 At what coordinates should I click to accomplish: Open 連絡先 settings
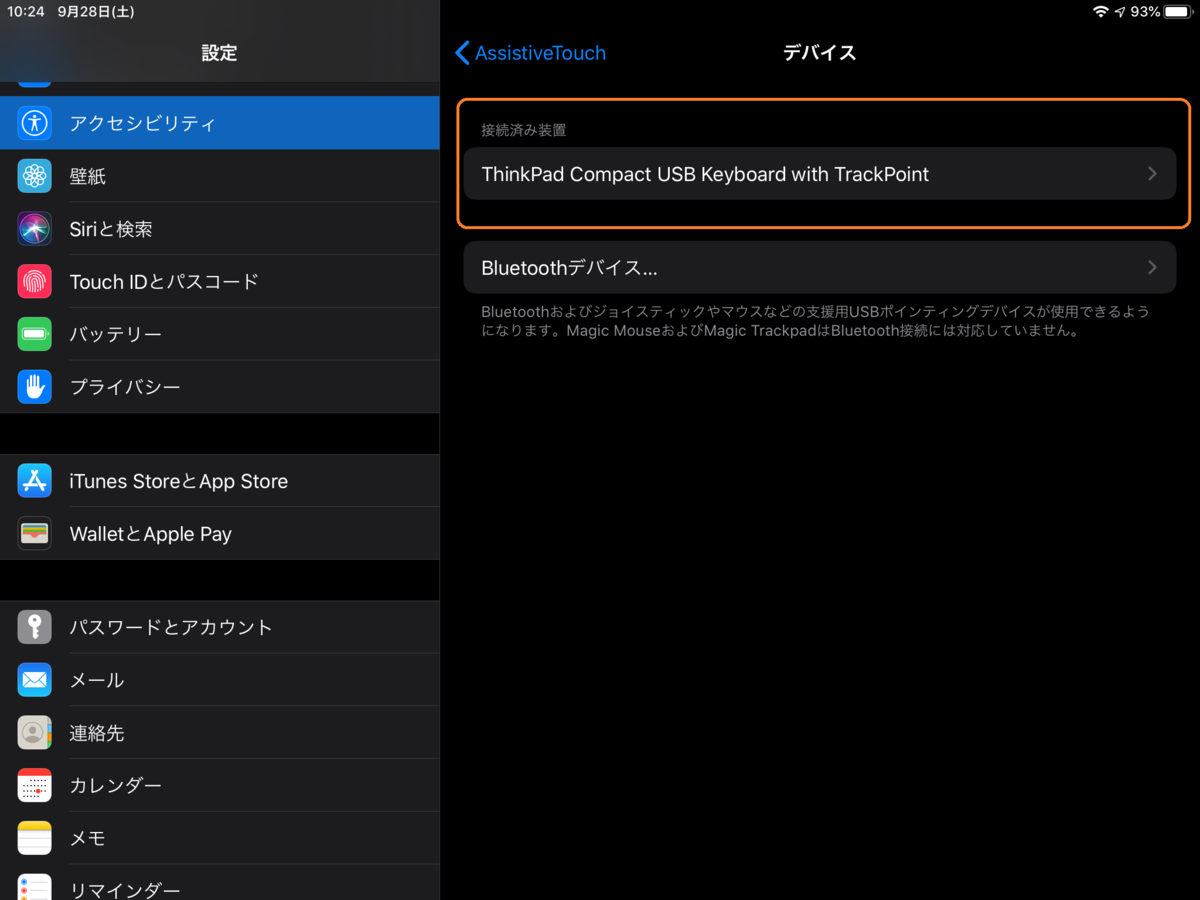[x=220, y=733]
